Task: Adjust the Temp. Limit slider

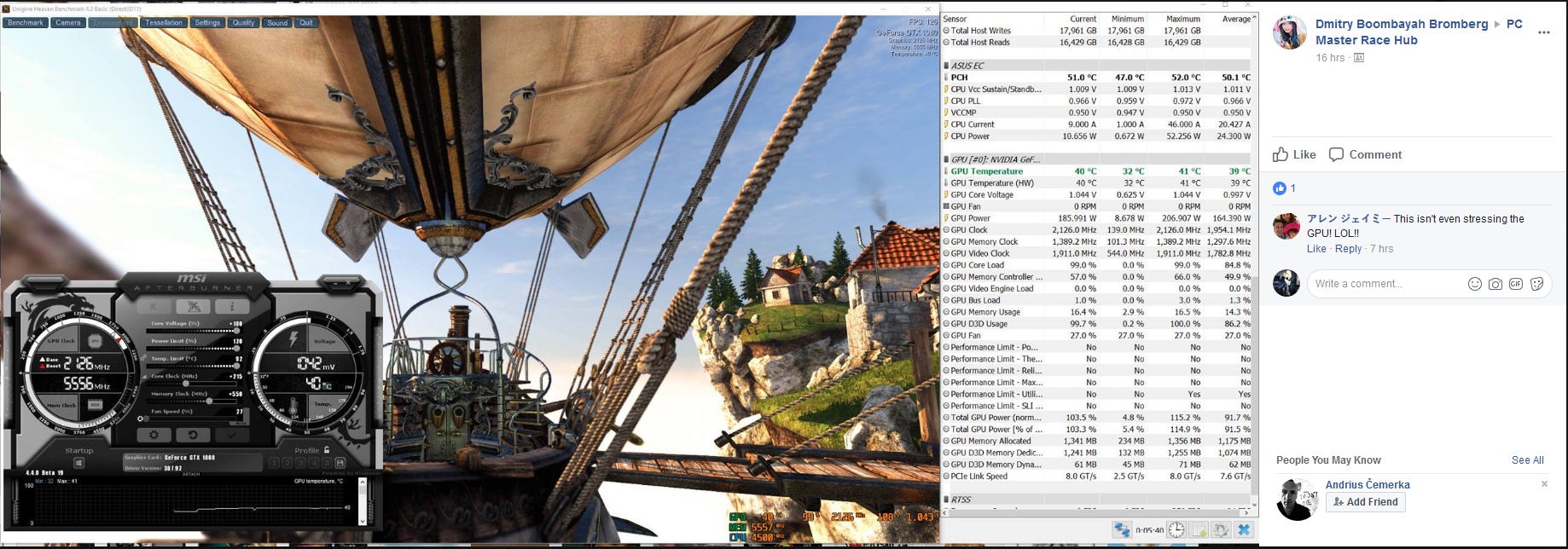Action: 192,366
